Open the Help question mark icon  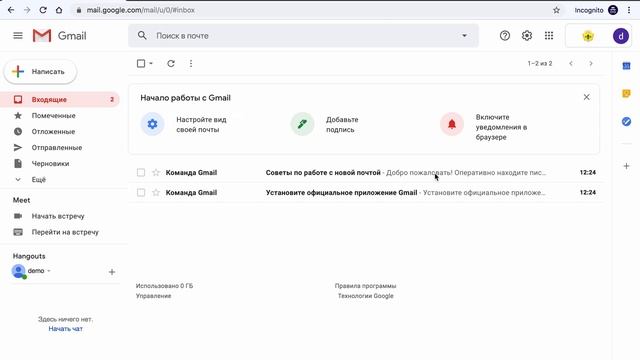pos(505,36)
